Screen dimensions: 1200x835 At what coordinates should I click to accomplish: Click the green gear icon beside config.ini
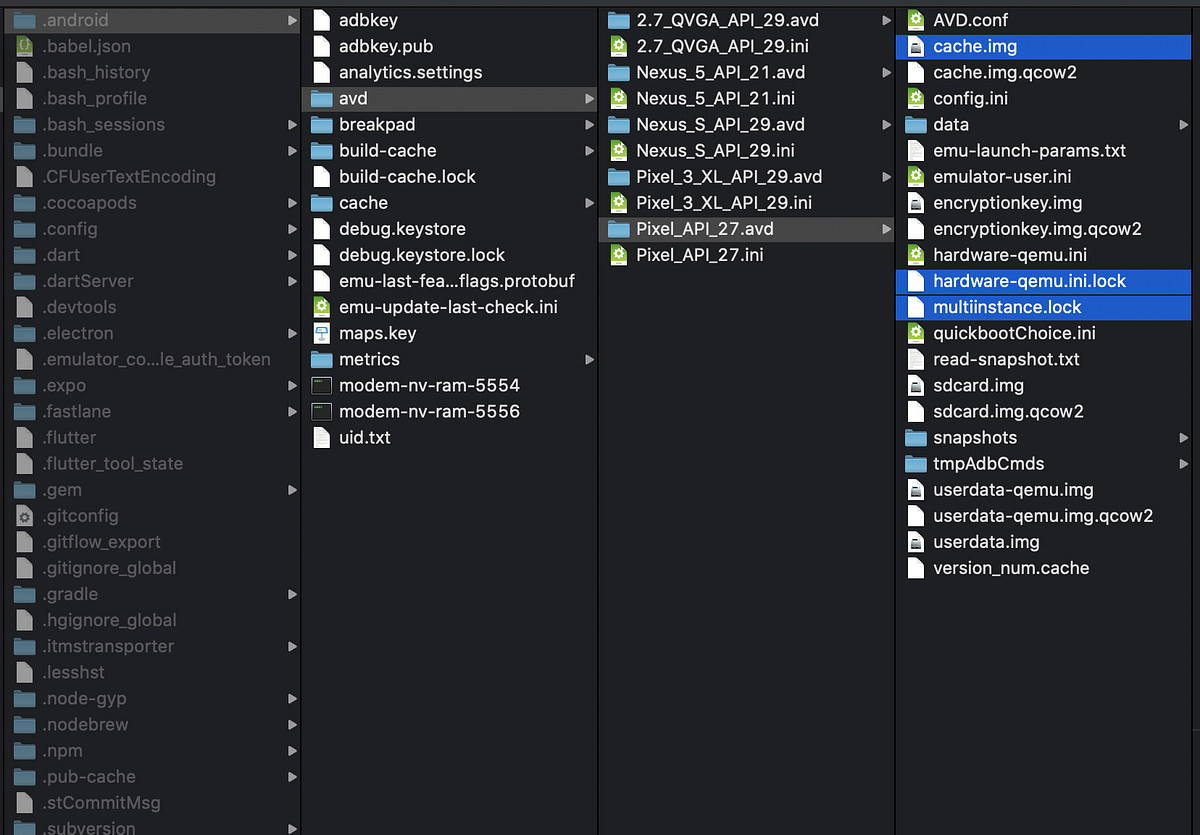[918, 98]
